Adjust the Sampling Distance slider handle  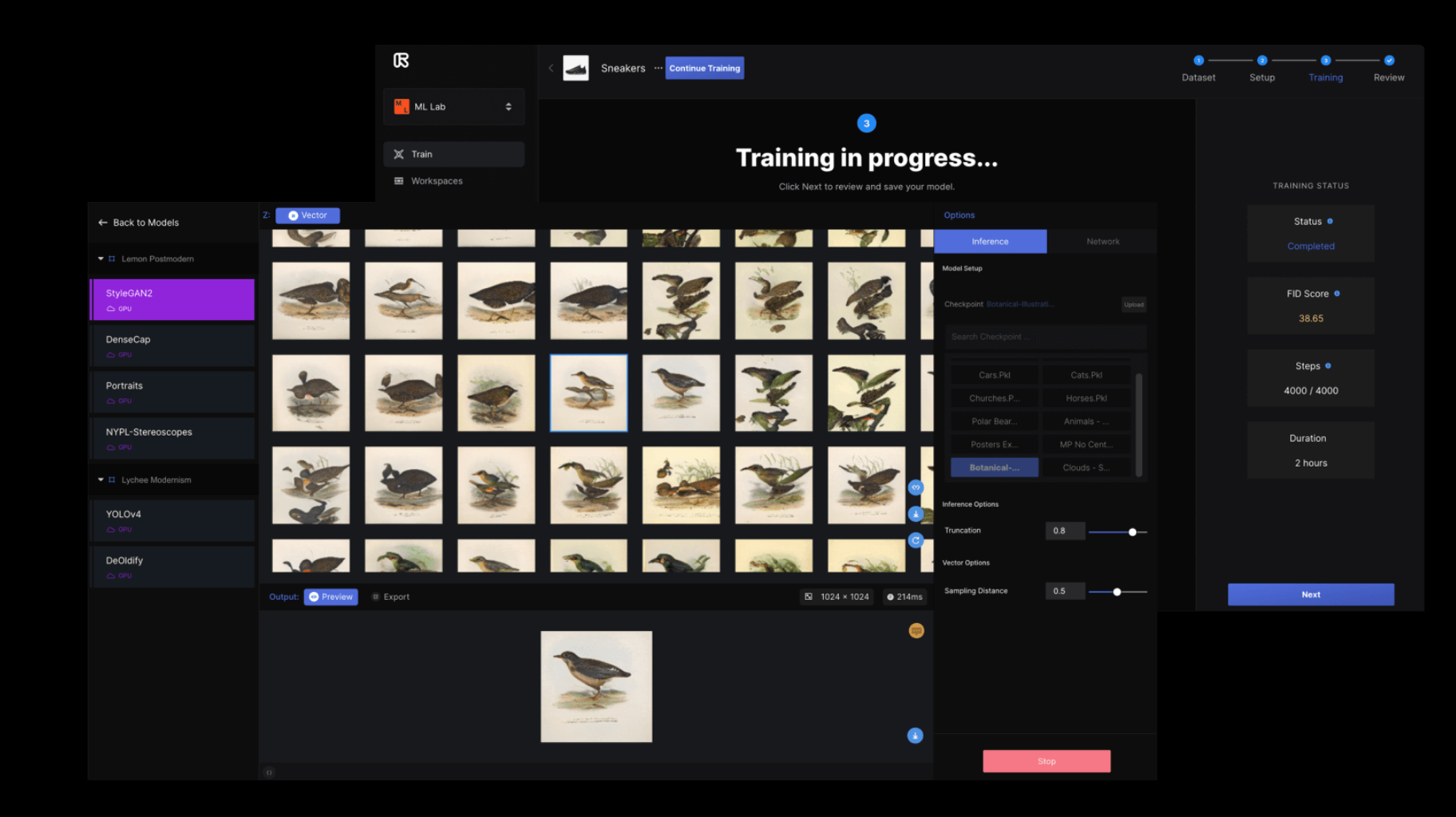tap(1117, 592)
